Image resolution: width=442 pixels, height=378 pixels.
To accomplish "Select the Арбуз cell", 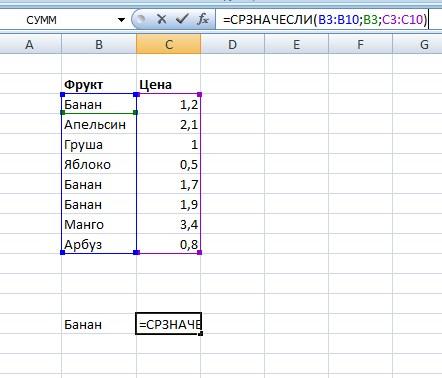I will (x=99, y=244).
